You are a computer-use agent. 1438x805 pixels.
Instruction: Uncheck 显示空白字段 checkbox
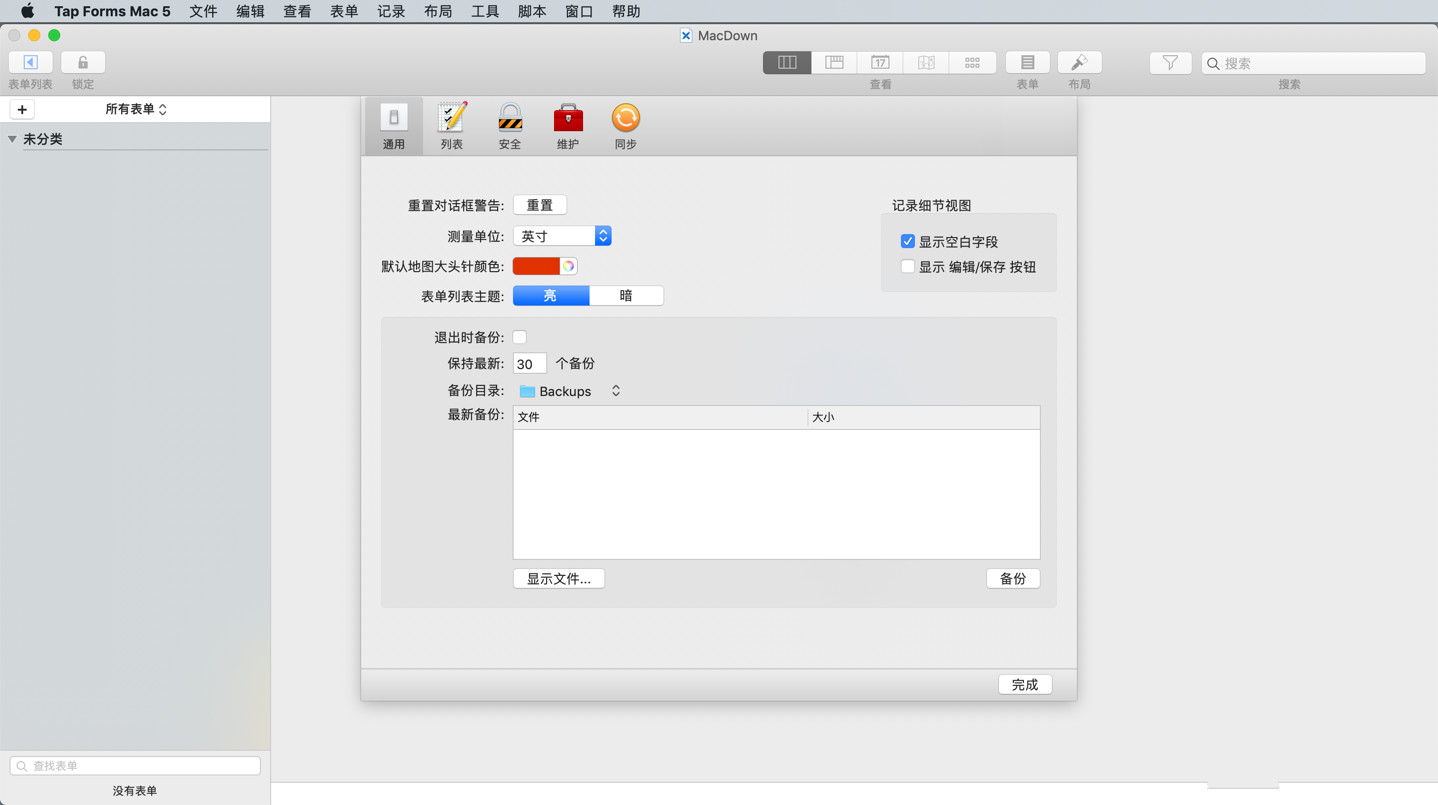pos(908,241)
